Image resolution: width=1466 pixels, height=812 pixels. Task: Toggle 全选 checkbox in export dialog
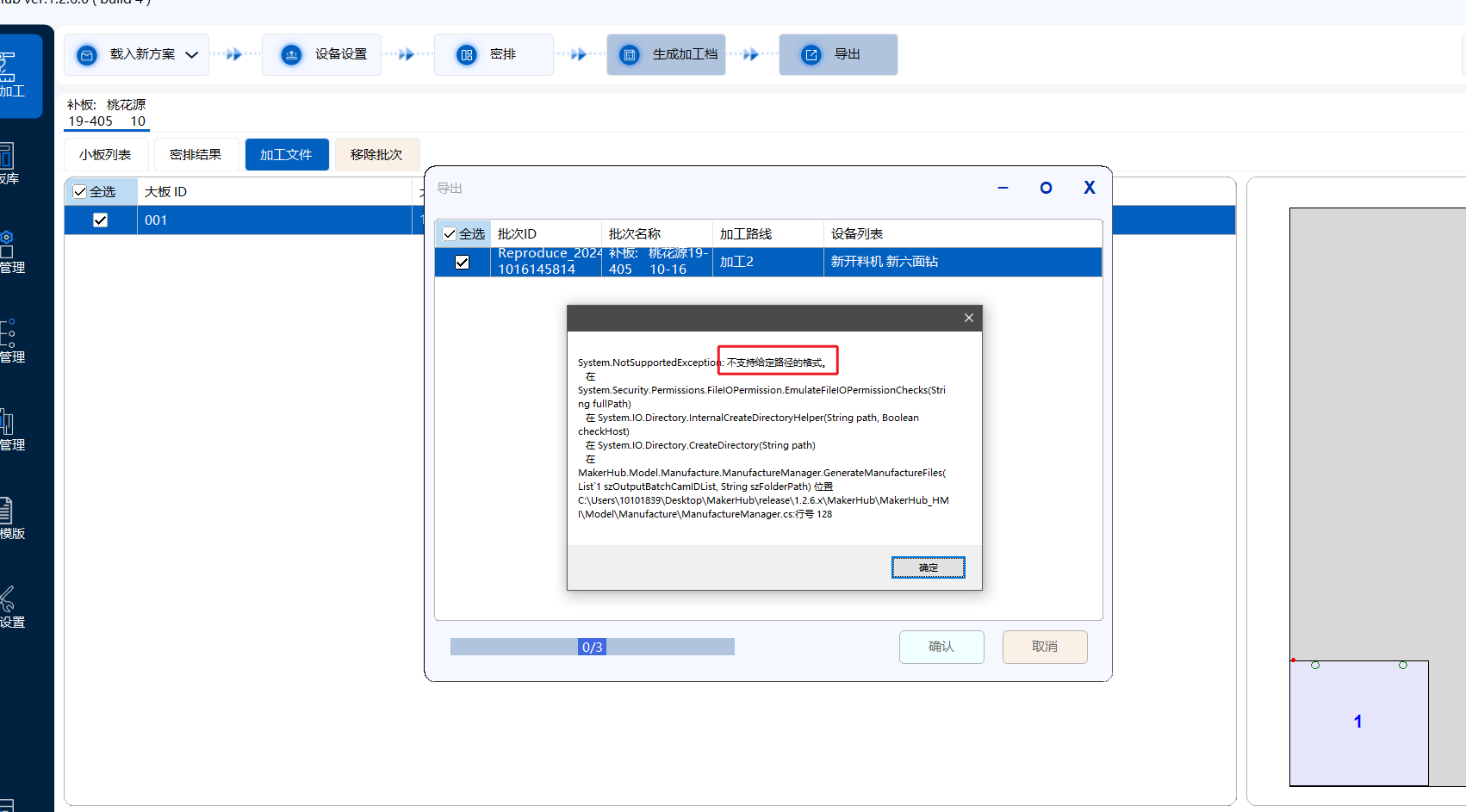coord(450,234)
